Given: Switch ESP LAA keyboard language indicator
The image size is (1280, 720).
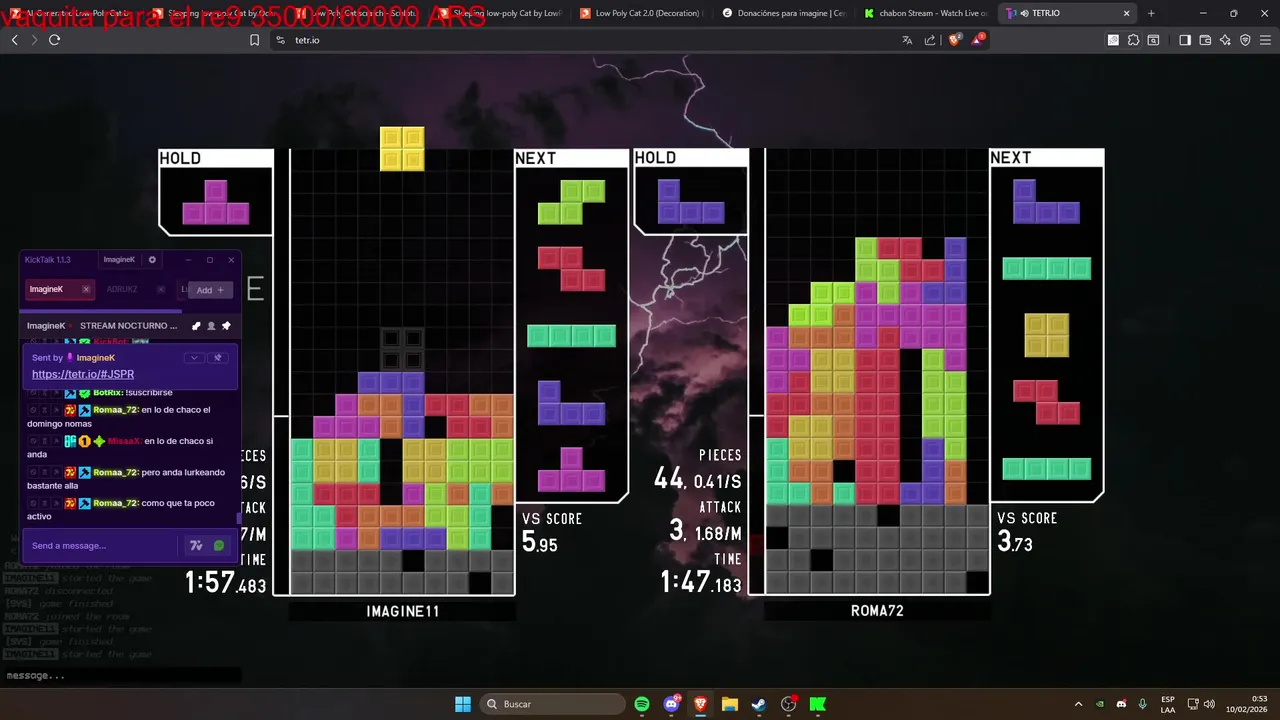Looking at the screenshot, I should pos(1168,704).
